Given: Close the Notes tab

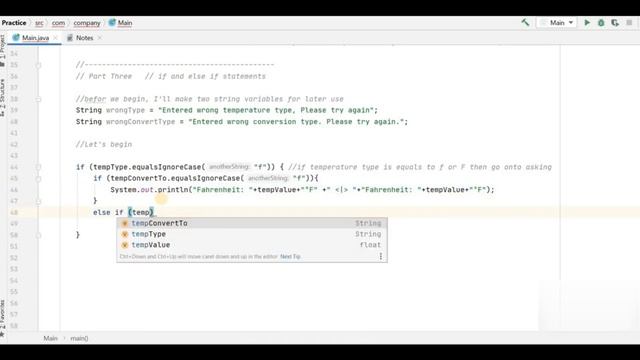Looking at the screenshot, I should tap(100, 38).
